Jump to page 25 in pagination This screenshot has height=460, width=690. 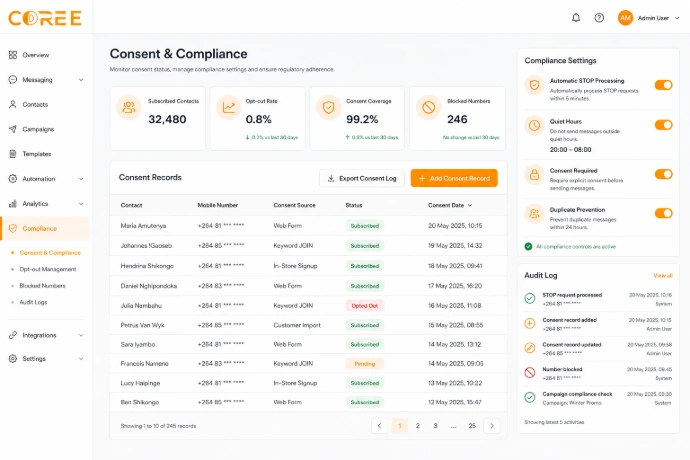pyautogui.click(x=472, y=426)
